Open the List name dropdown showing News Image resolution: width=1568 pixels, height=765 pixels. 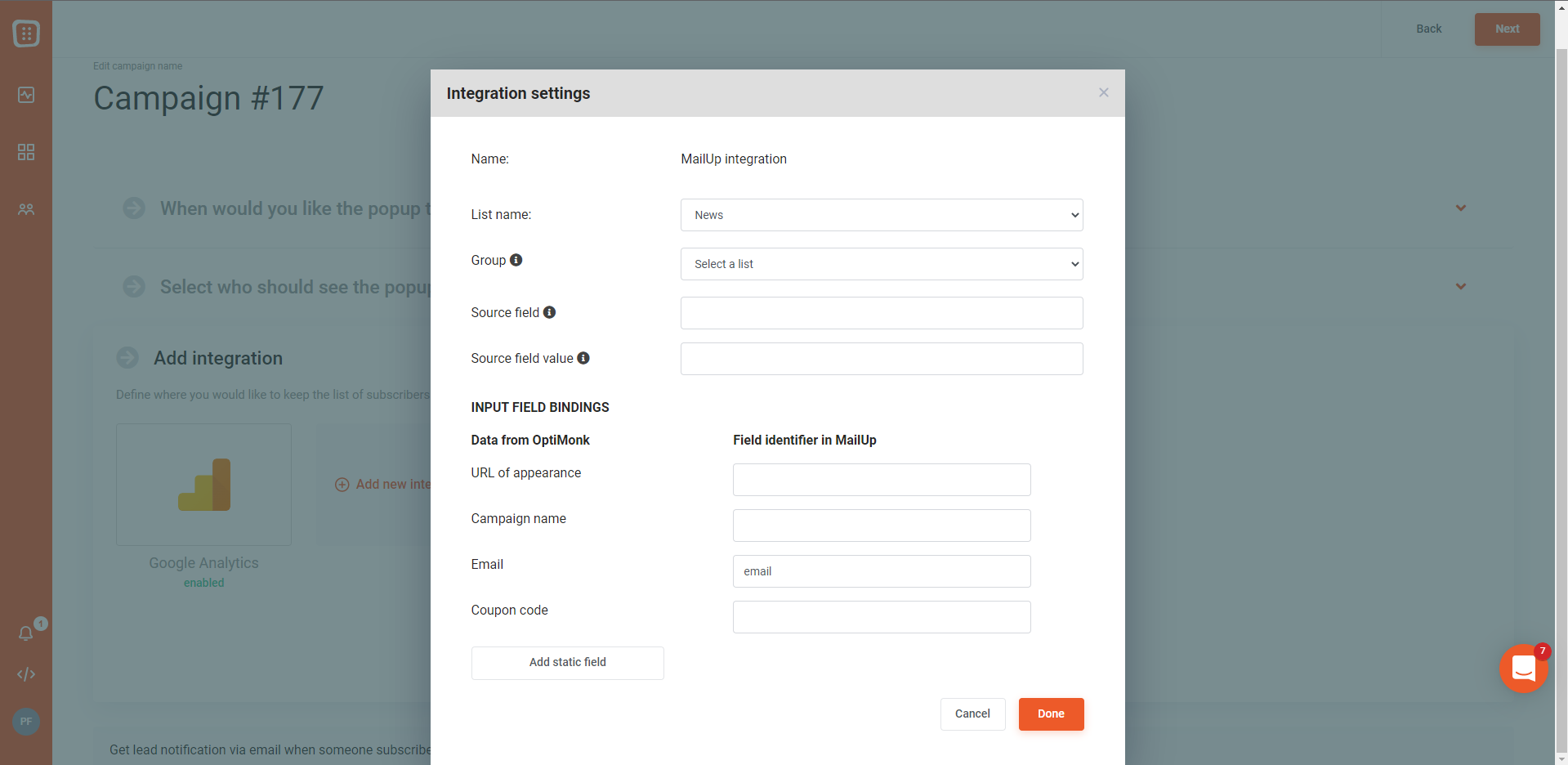coord(882,215)
